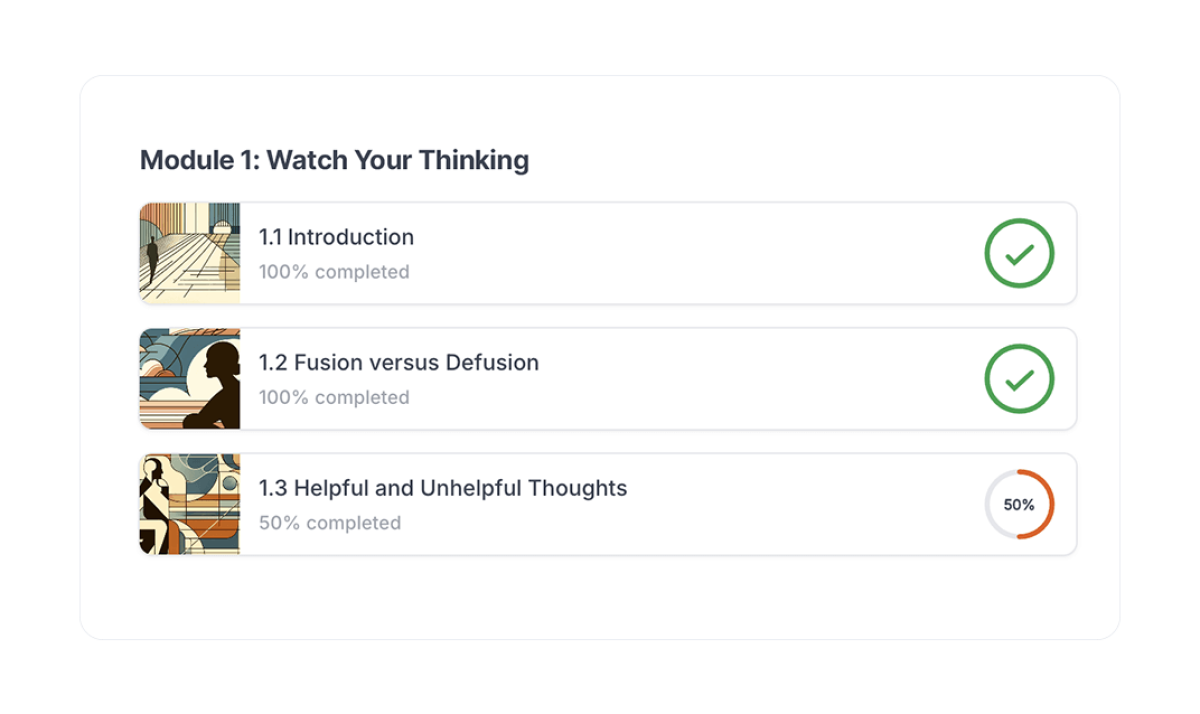Open the "1.2 Fusion versus Defusion" title
1200x714 pixels.
point(398,362)
